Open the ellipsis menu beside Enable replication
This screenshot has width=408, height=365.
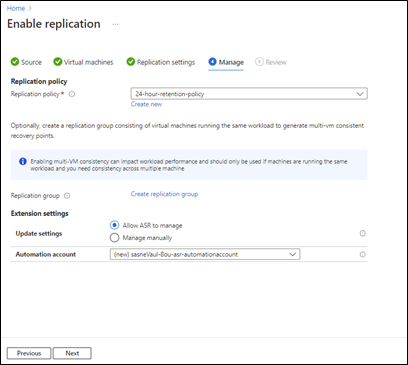(115, 24)
